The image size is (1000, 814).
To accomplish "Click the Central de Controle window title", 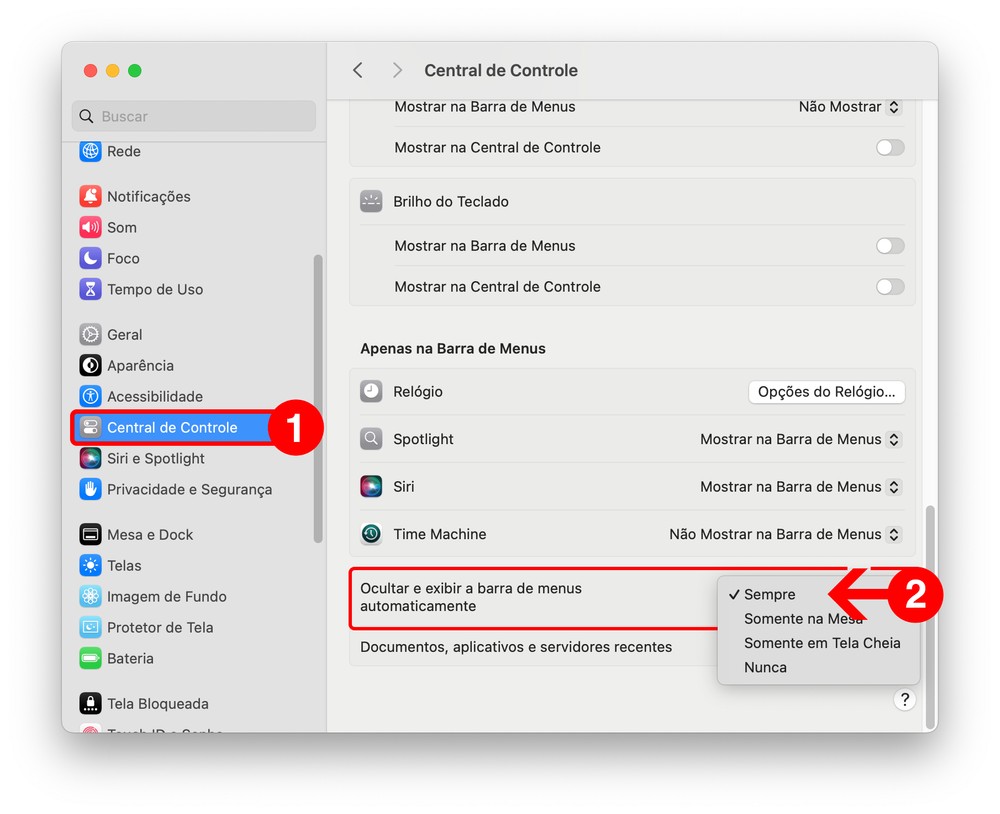I will click(x=501, y=70).
